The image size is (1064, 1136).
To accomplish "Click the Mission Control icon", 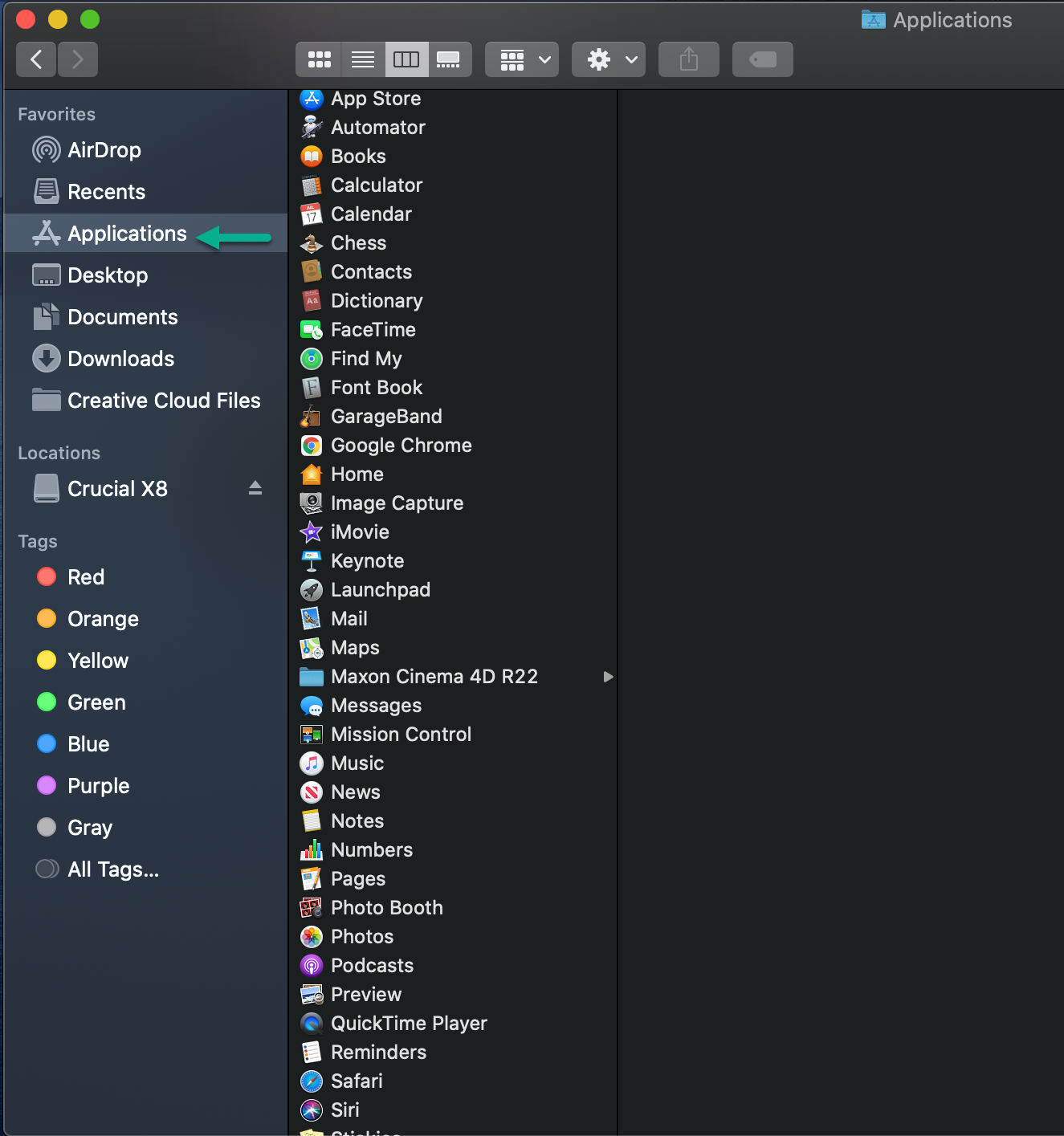I will (x=312, y=734).
